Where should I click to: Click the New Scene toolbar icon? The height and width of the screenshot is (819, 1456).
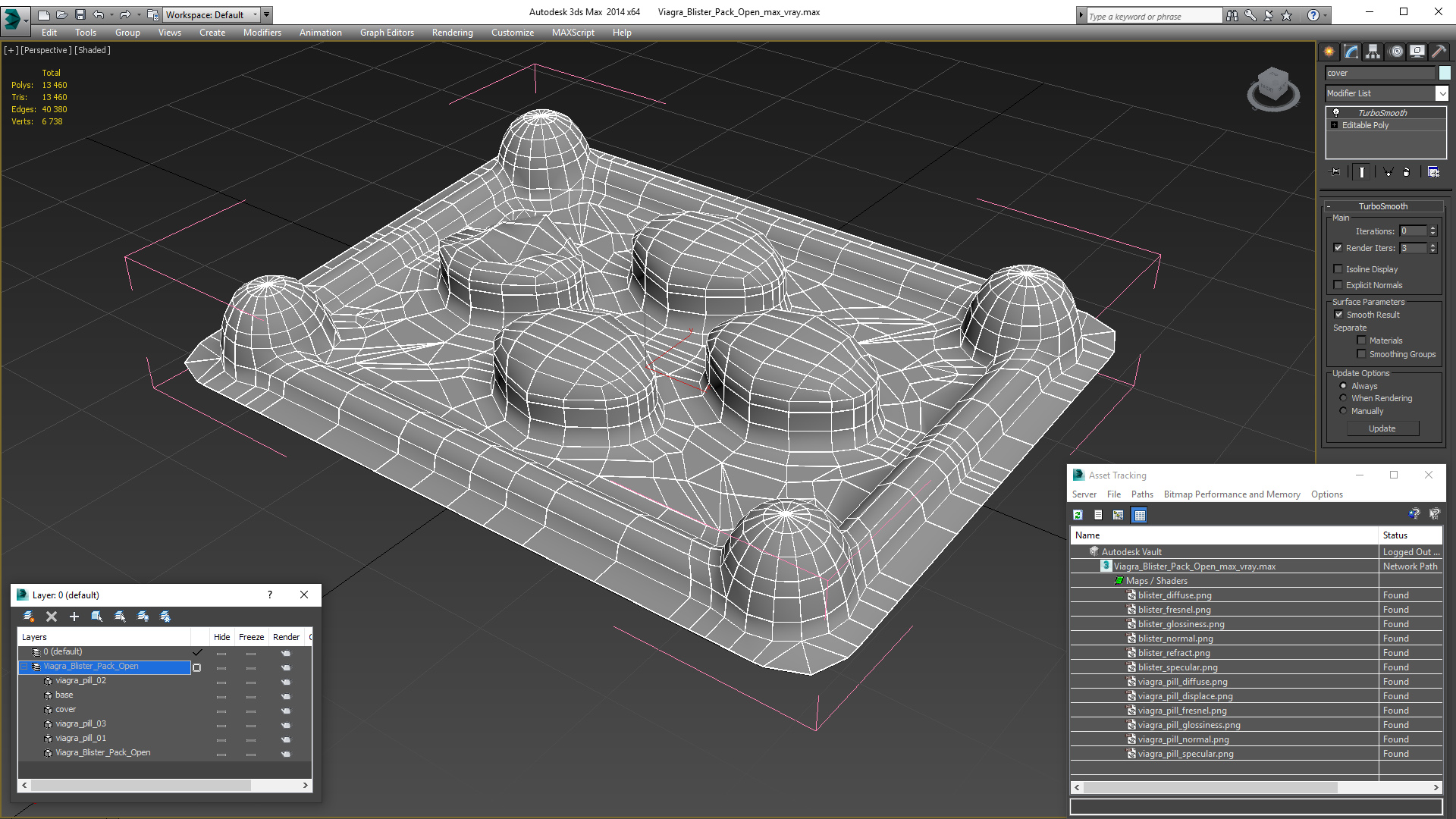point(44,14)
